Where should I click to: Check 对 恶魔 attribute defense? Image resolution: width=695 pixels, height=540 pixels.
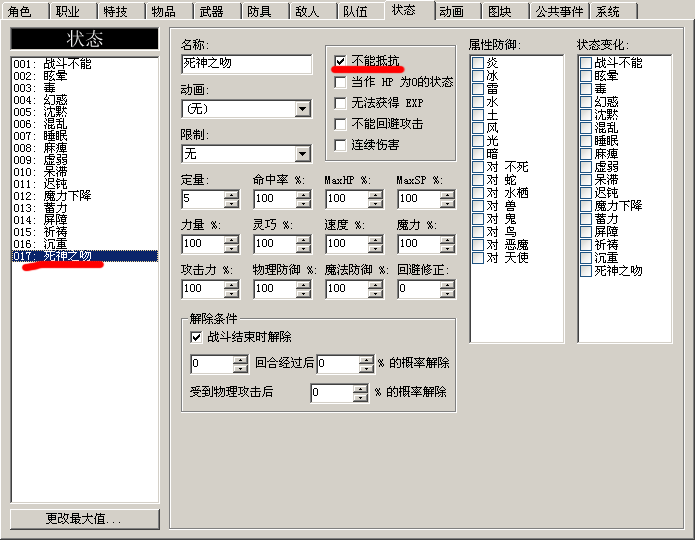point(478,245)
